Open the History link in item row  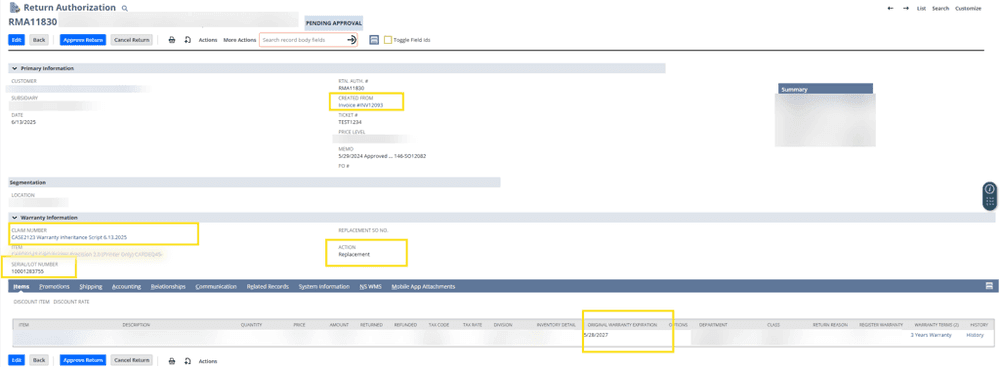(974, 335)
